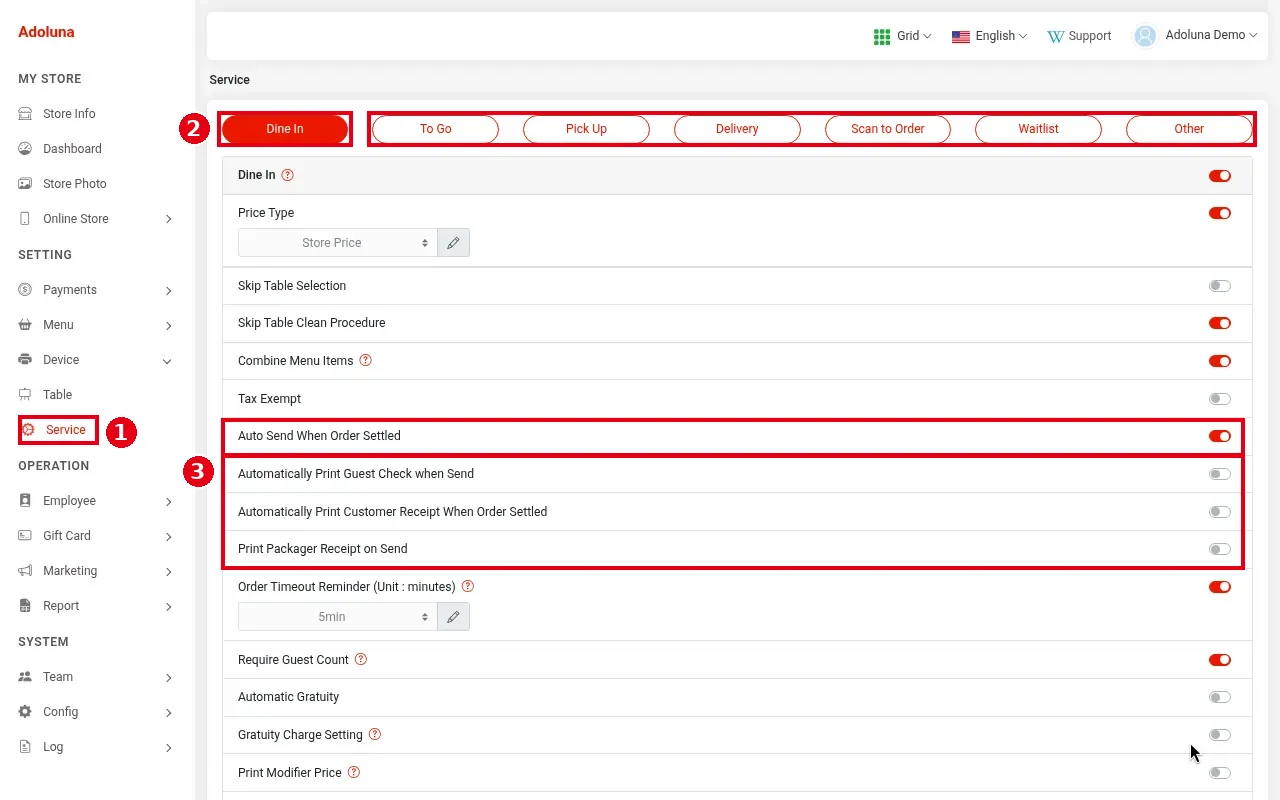Image resolution: width=1280 pixels, height=800 pixels.
Task: Click the edit pencil beside Store Price
Action: pos(453,243)
